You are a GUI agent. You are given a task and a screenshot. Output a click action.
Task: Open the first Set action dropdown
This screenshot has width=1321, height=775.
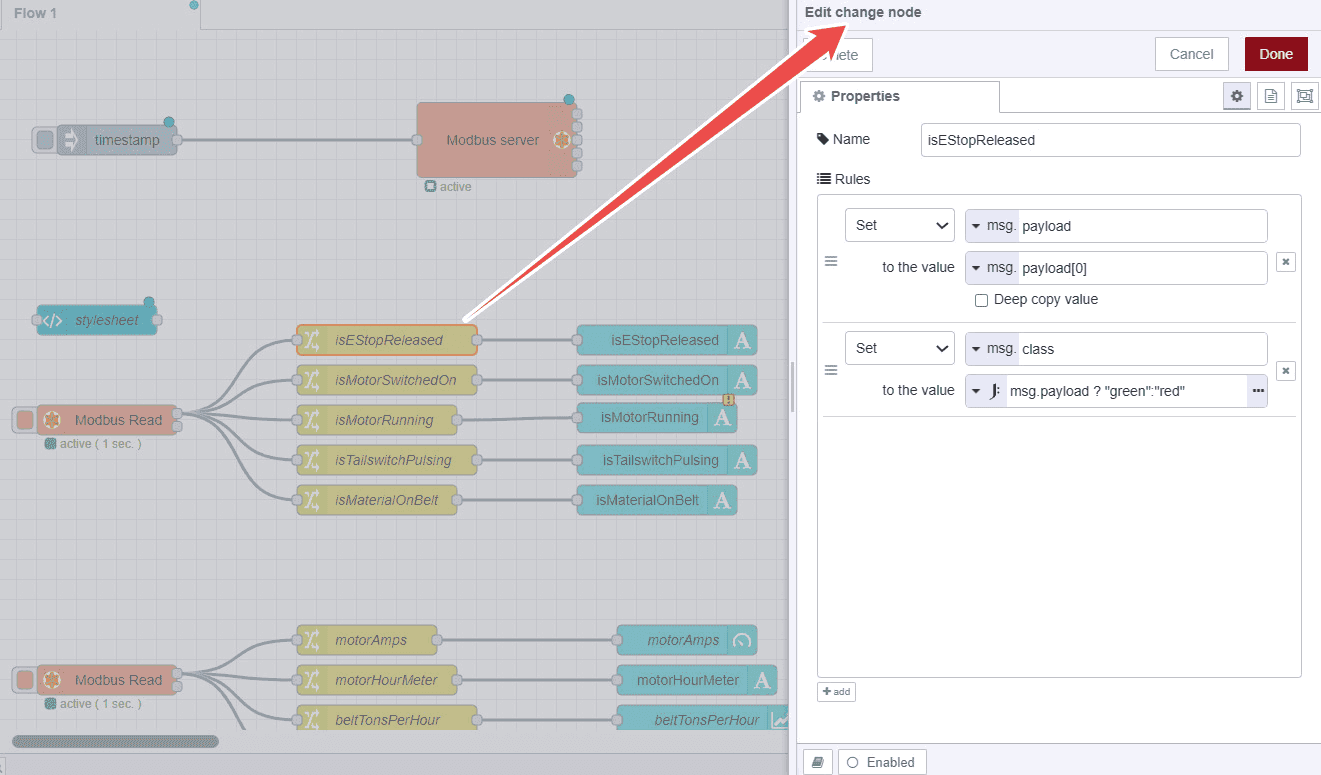899,225
